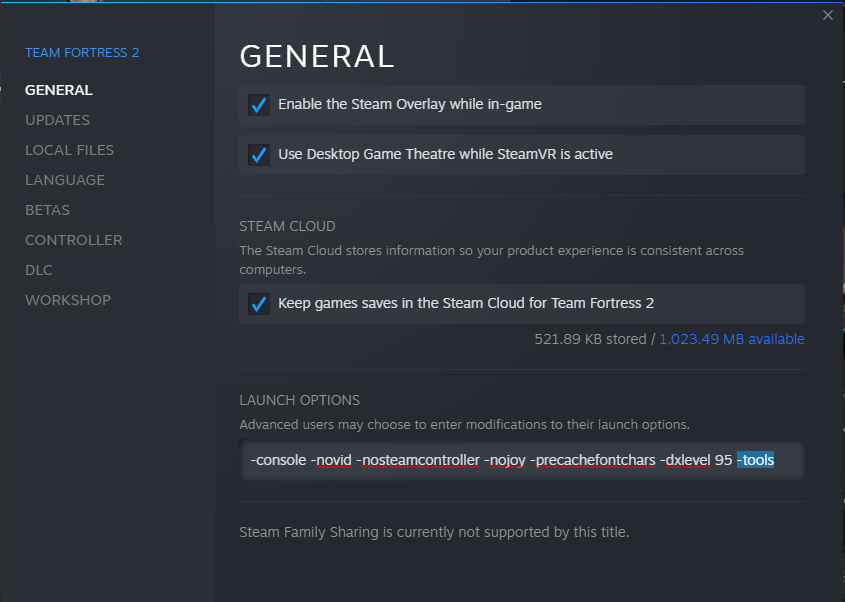Click the TEAM FORTRESS 2 title link

[x=82, y=52]
